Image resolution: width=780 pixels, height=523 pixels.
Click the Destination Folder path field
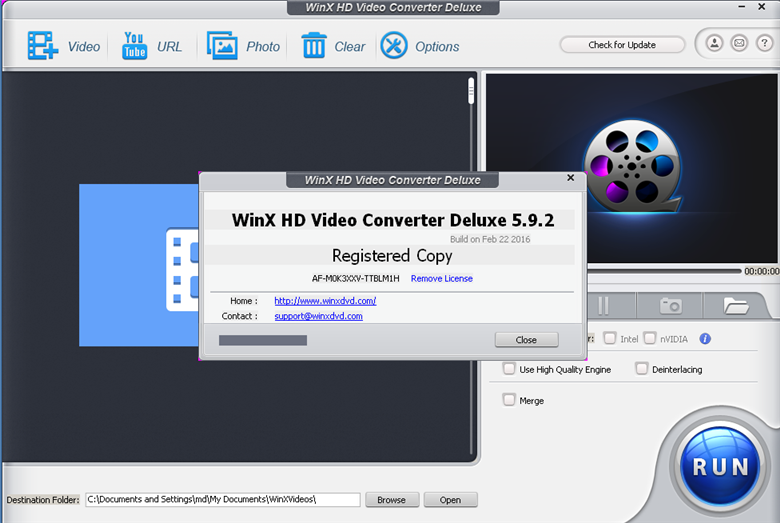222,499
